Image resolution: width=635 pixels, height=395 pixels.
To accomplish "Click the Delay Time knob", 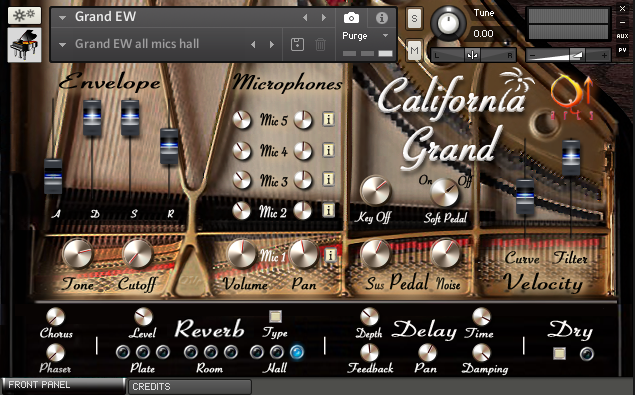I will (x=481, y=316).
